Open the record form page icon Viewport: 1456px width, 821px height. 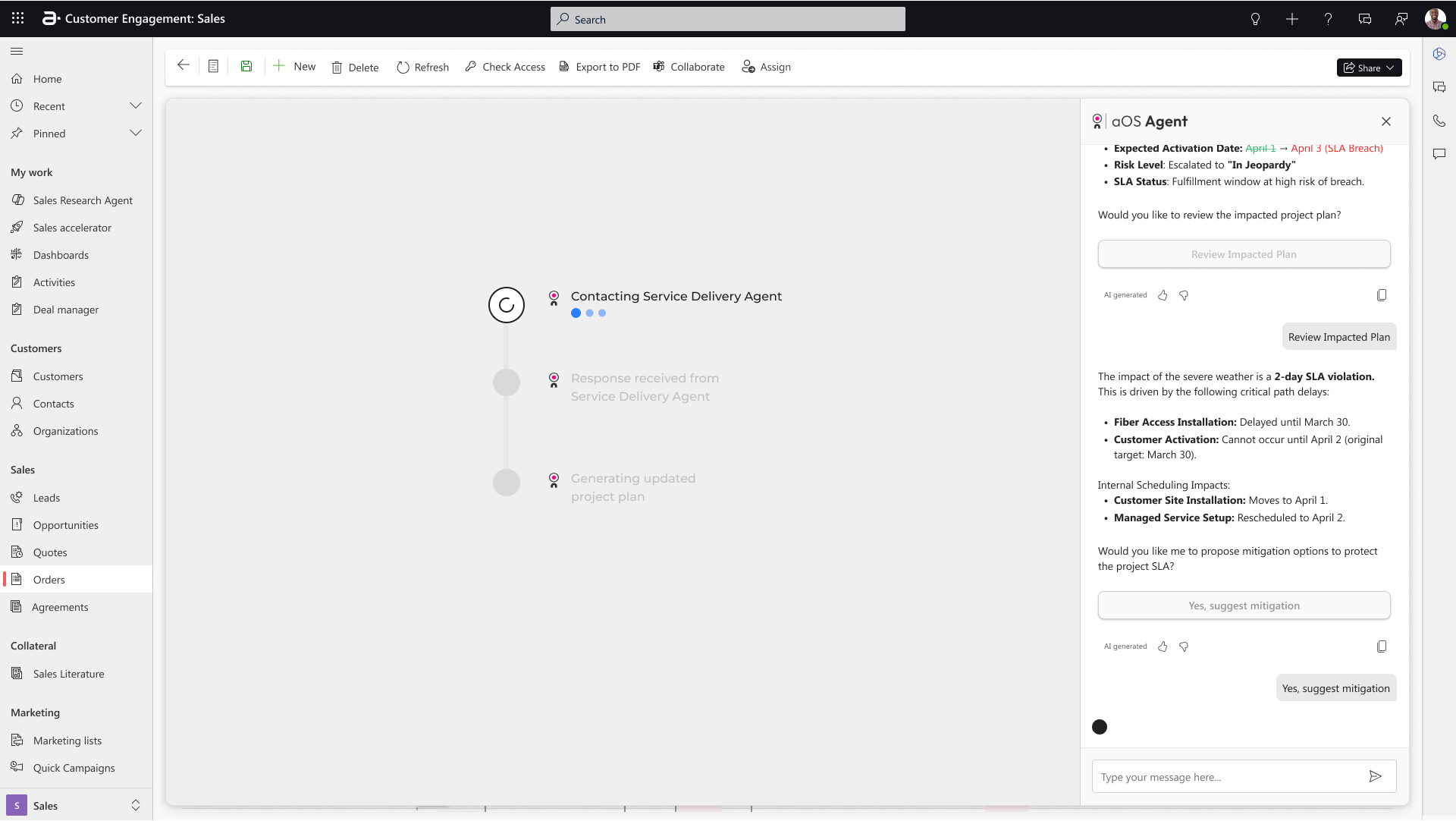[213, 66]
